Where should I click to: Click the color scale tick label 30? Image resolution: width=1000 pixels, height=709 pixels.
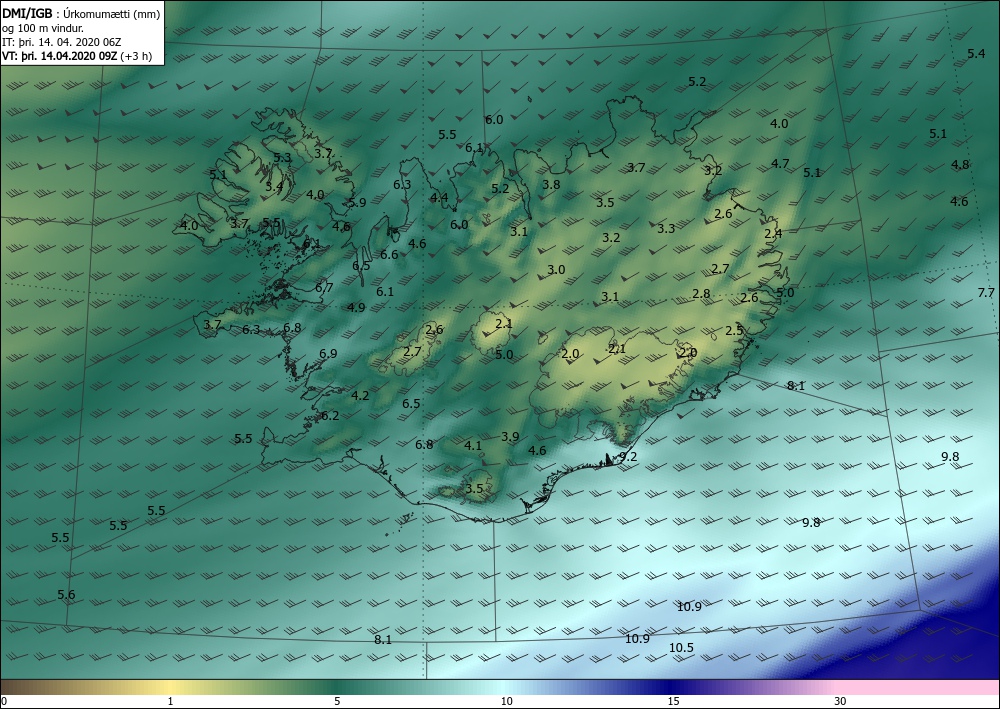tap(841, 701)
